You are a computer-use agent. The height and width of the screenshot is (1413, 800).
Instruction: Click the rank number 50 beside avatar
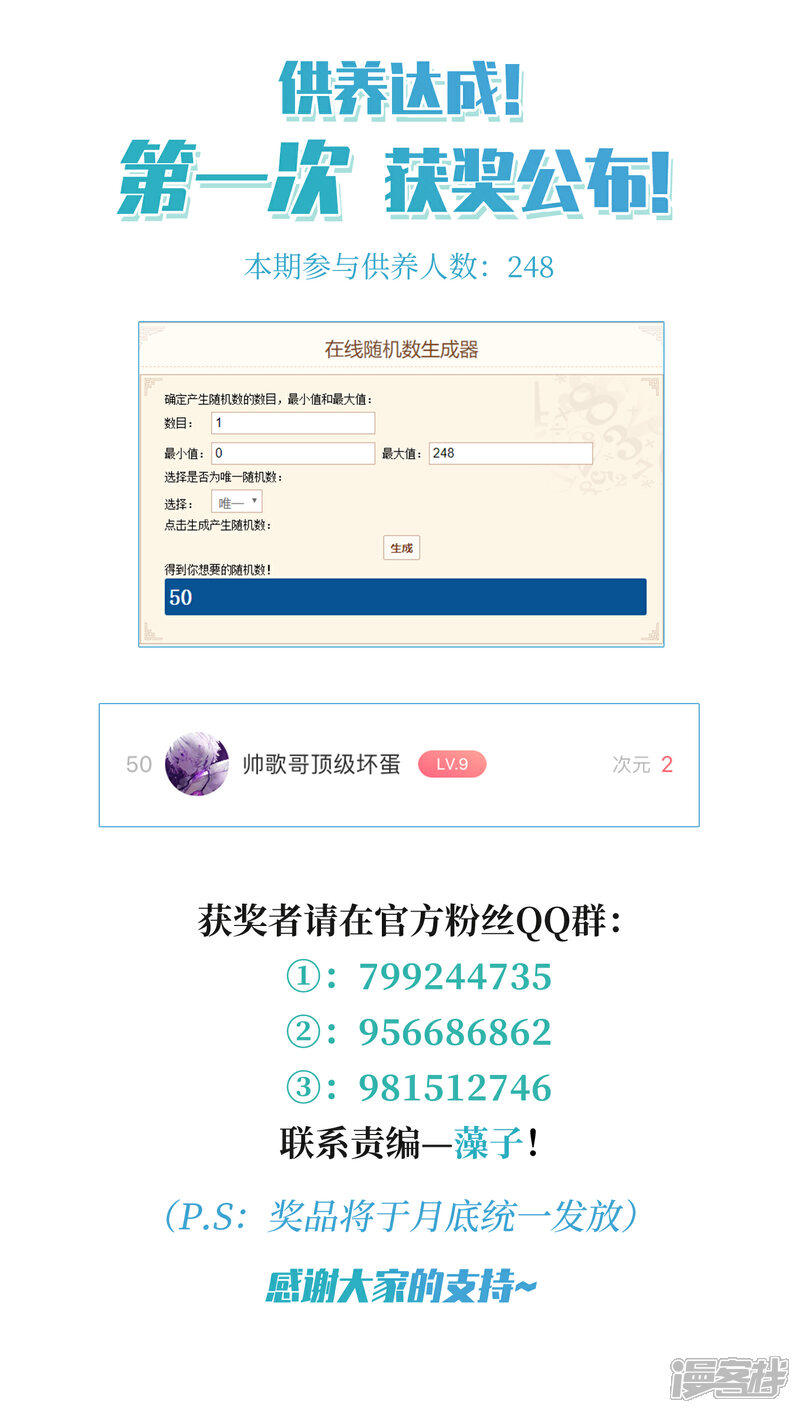click(x=139, y=765)
